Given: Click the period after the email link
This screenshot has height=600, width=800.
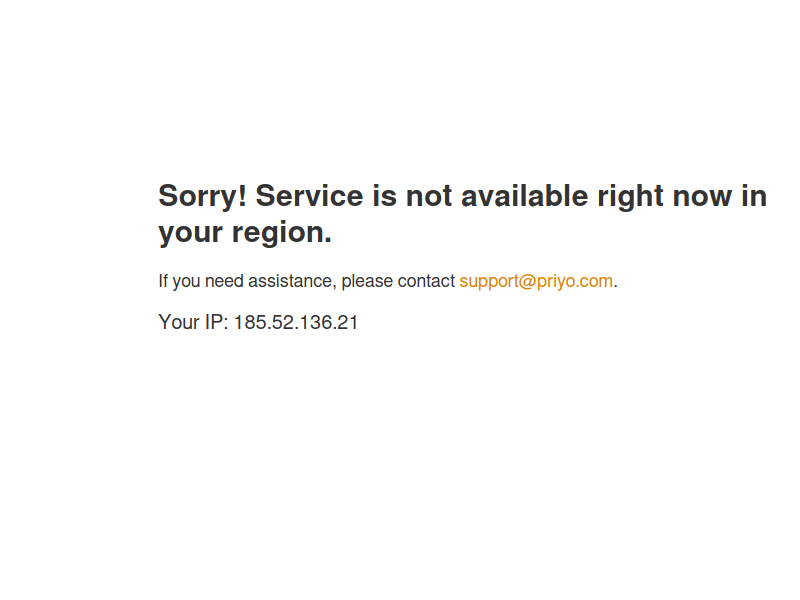Looking at the screenshot, I should 615,286.
